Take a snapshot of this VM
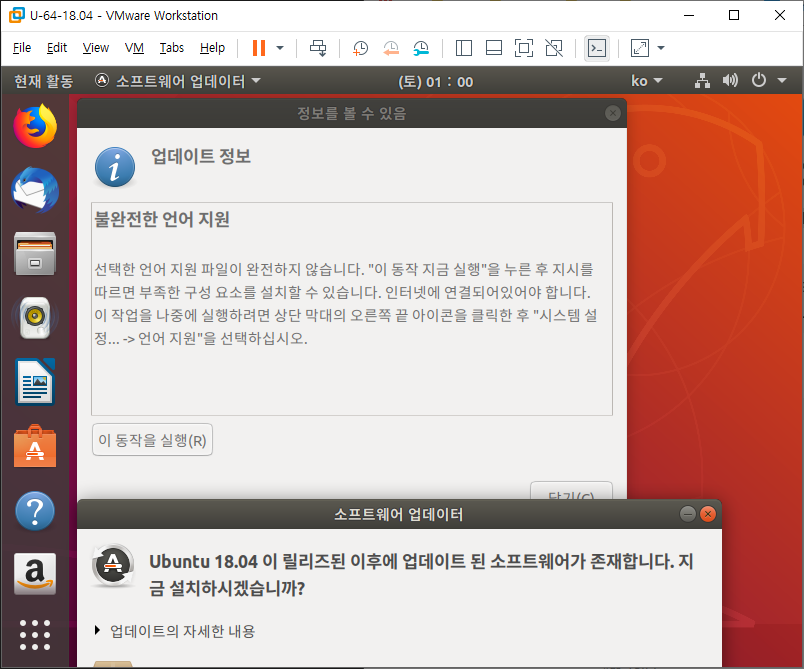 tap(360, 48)
